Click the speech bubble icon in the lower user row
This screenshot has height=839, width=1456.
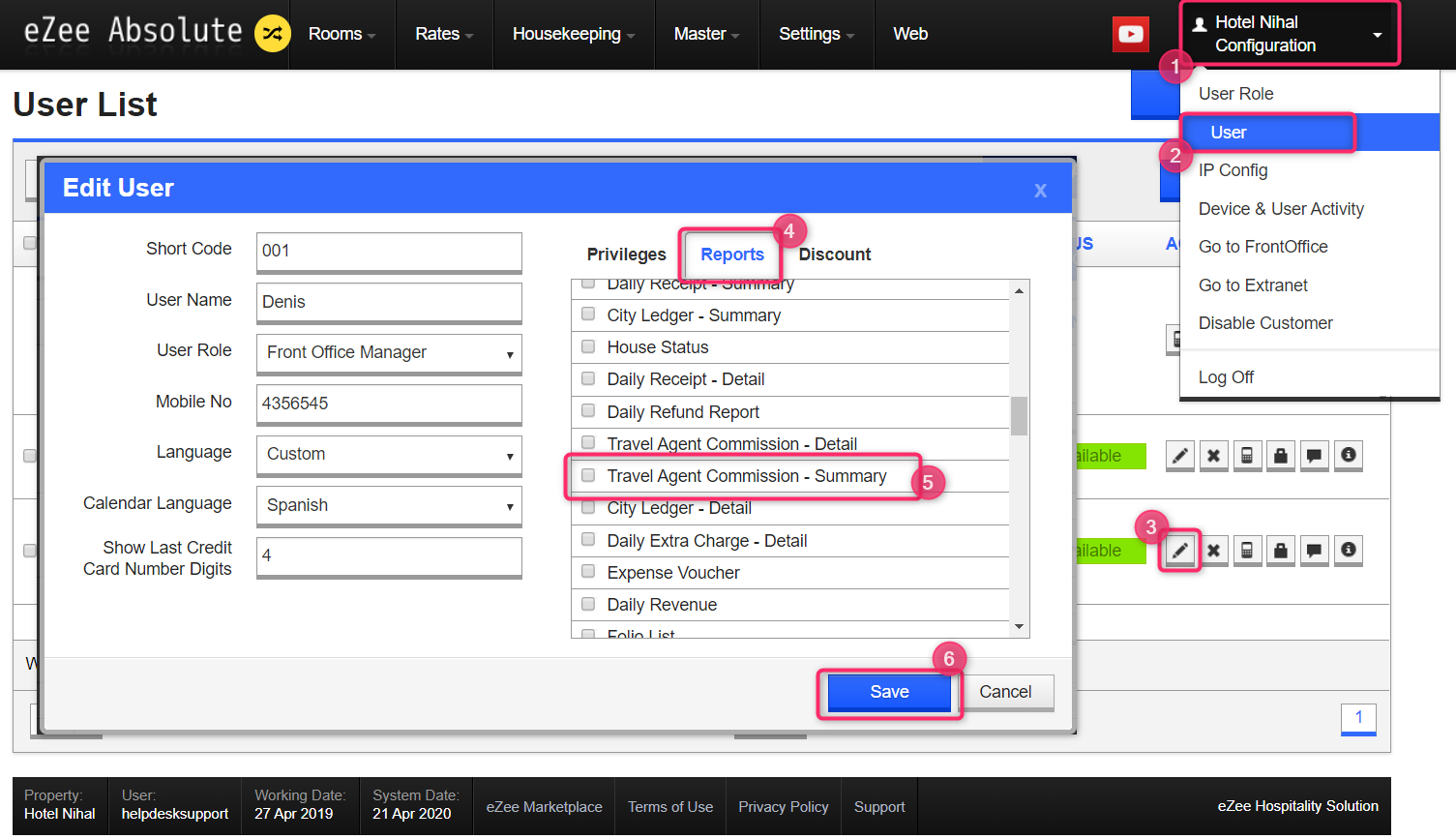(1314, 551)
